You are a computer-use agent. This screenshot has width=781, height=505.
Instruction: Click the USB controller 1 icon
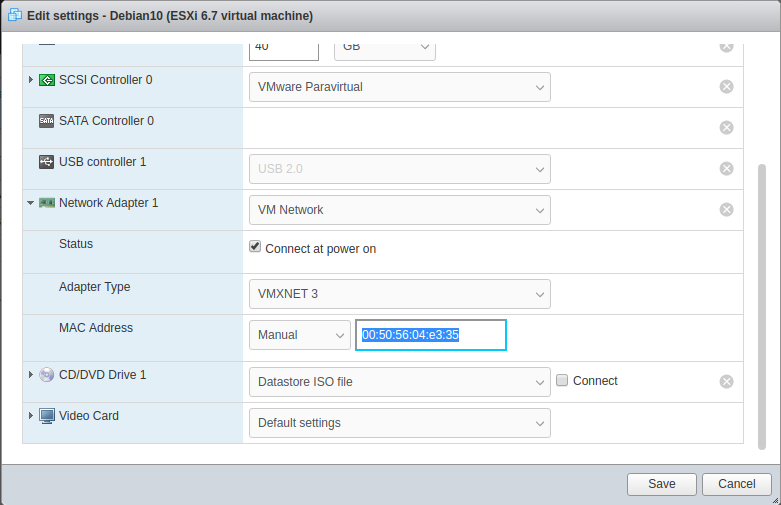pyautogui.click(x=47, y=161)
